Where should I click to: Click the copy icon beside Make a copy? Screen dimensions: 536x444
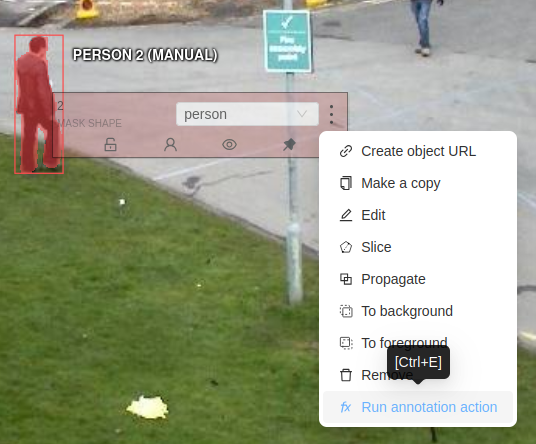coord(346,183)
